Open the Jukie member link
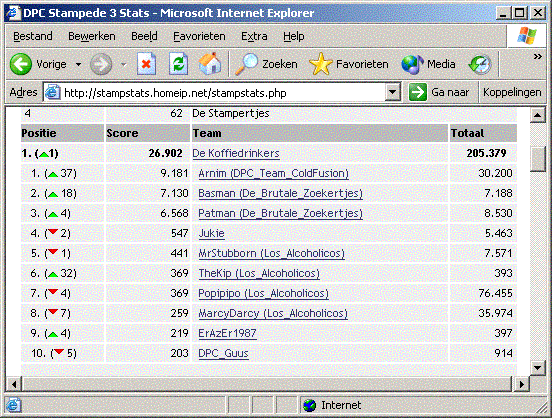This screenshot has width=552, height=418. point(212,233)
